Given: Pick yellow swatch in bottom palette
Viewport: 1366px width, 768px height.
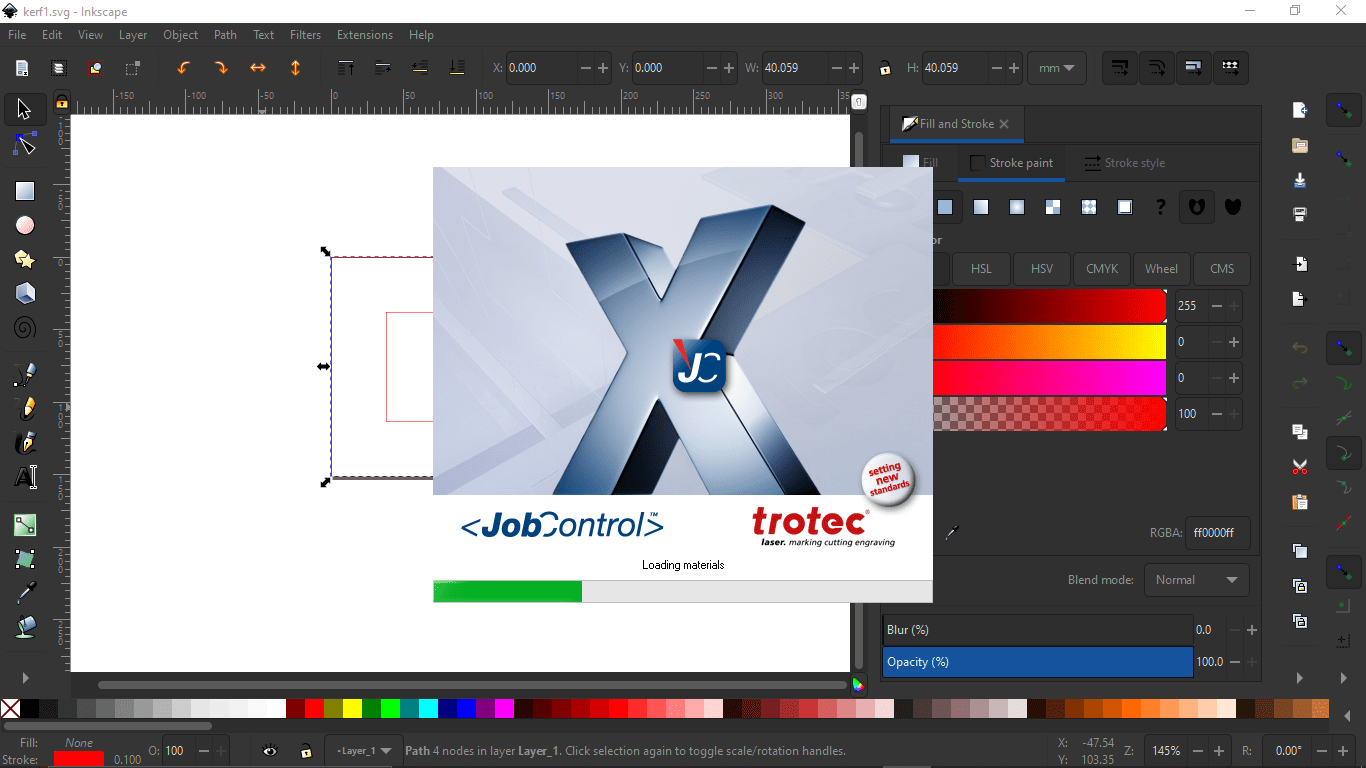Looking at the screenshot, I should 352,709.
